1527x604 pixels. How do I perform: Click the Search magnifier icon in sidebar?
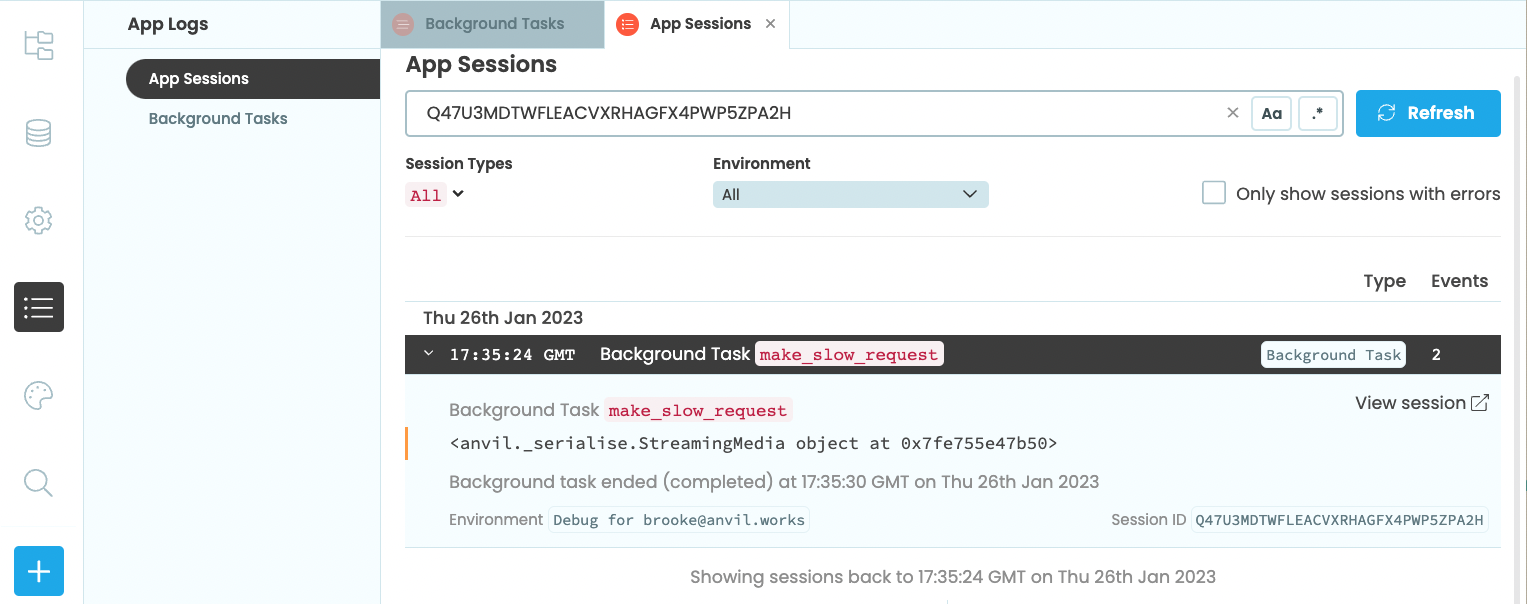coord(39,483)
